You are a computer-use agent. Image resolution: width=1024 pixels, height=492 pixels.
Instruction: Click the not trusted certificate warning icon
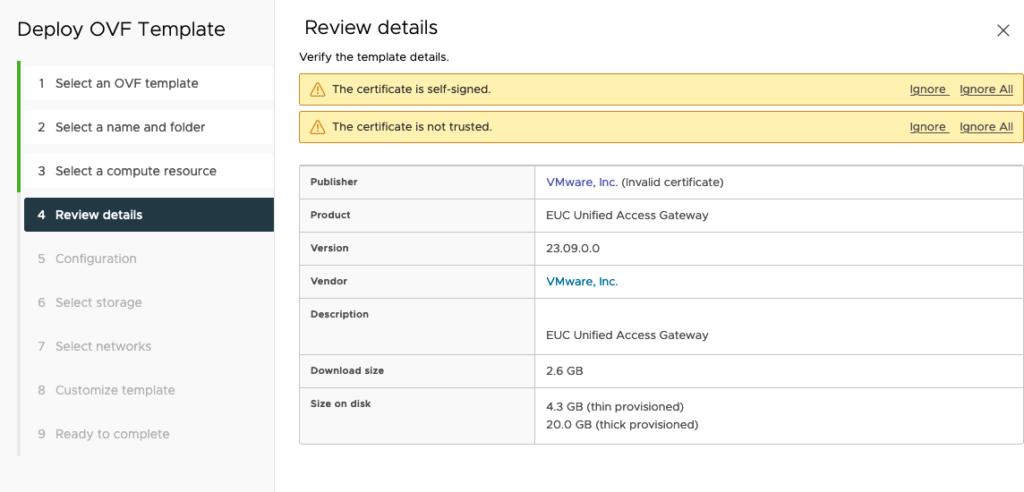tap(317, 128)
